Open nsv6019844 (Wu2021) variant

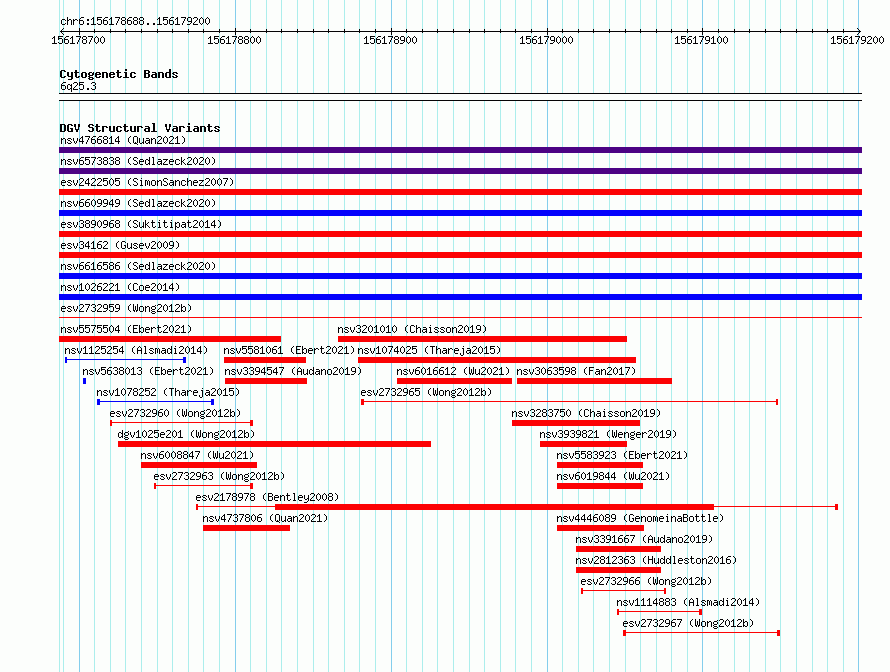click(x=613, y=476)
